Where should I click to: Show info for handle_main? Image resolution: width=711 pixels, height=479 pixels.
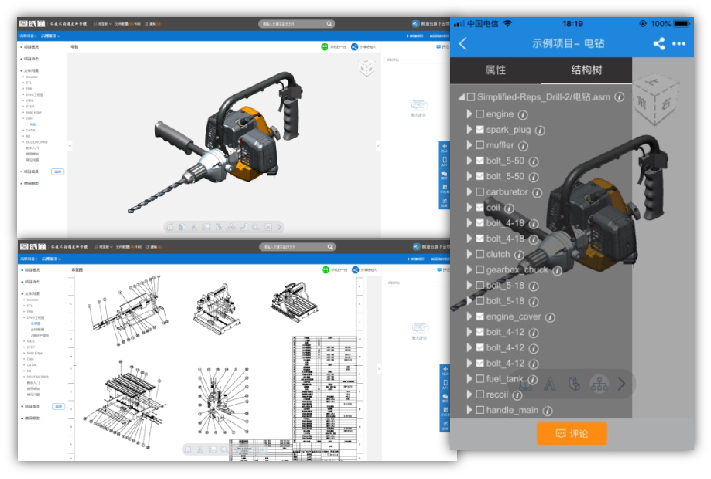coord(548,411)
